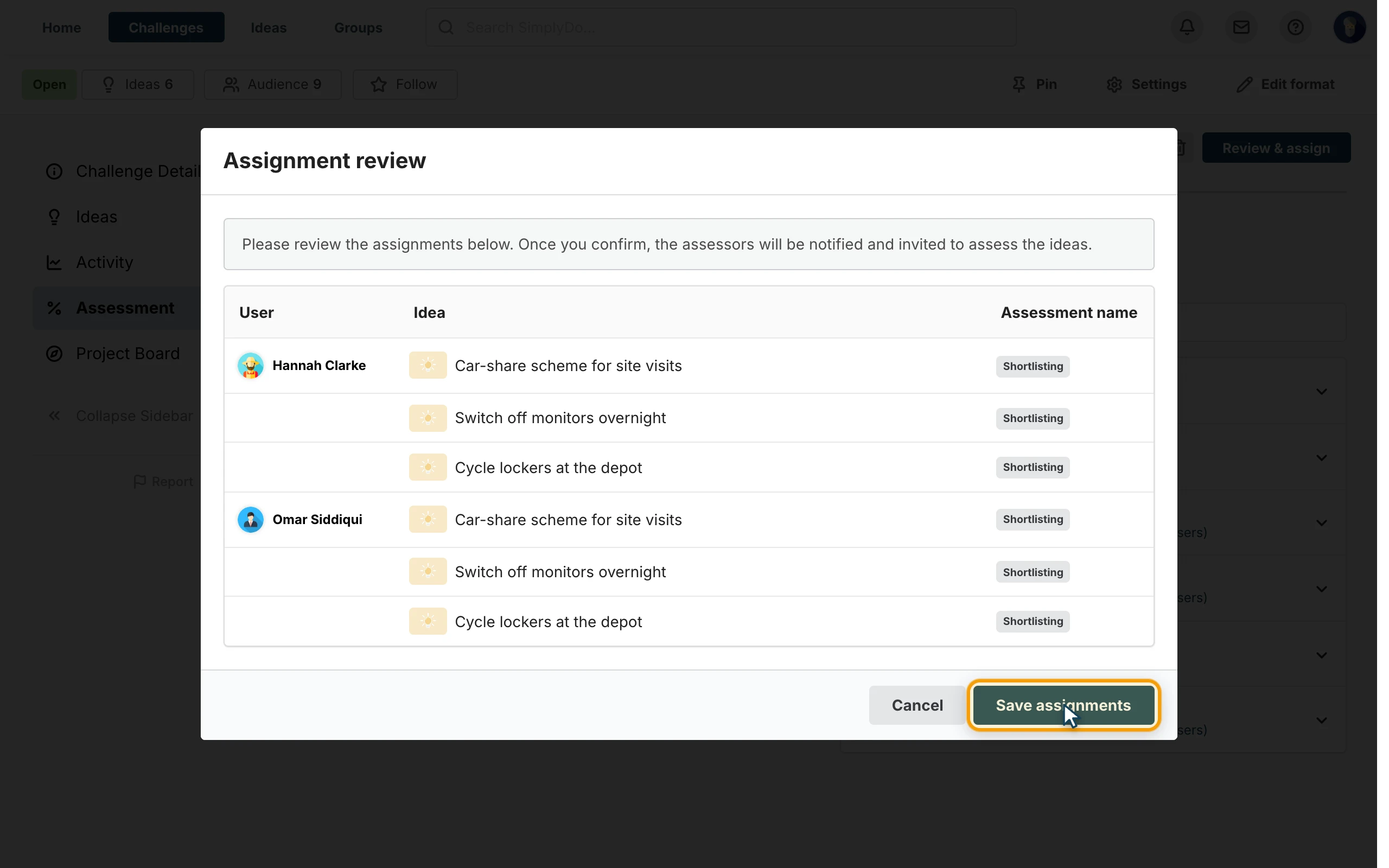Click Omar Siddiqui's avatar
Viewport: 1389px width, 868px height.
click(251, 520)
